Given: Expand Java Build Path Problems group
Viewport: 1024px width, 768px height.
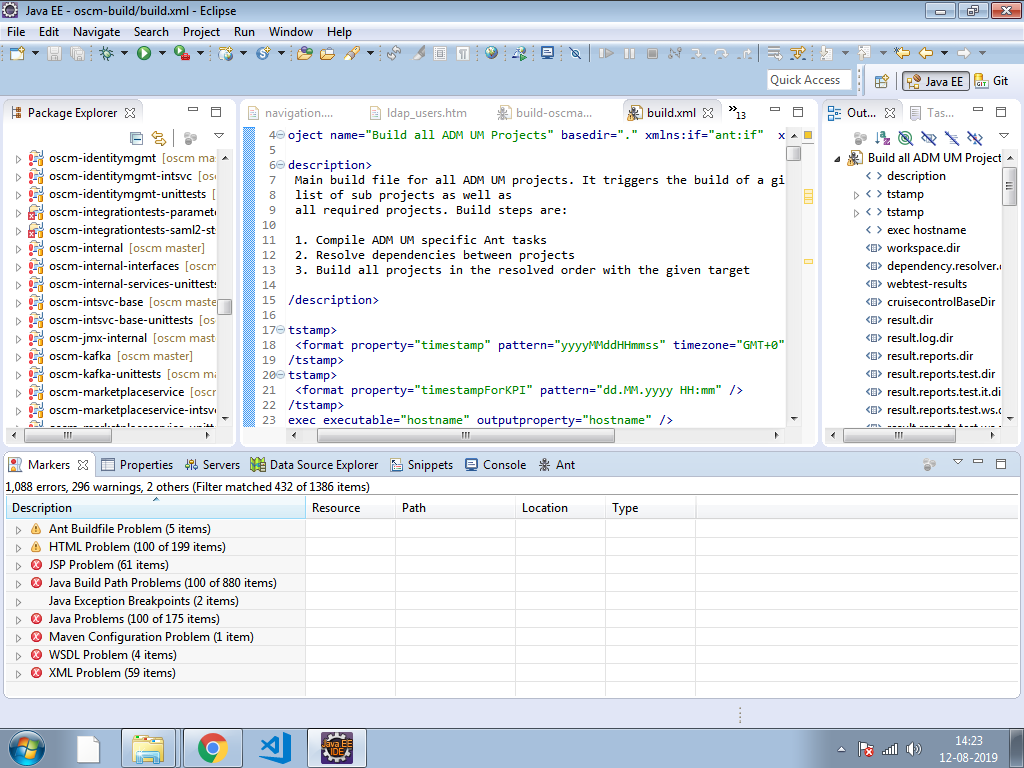Looking at the screenshot, I should (x=18, y=584).
